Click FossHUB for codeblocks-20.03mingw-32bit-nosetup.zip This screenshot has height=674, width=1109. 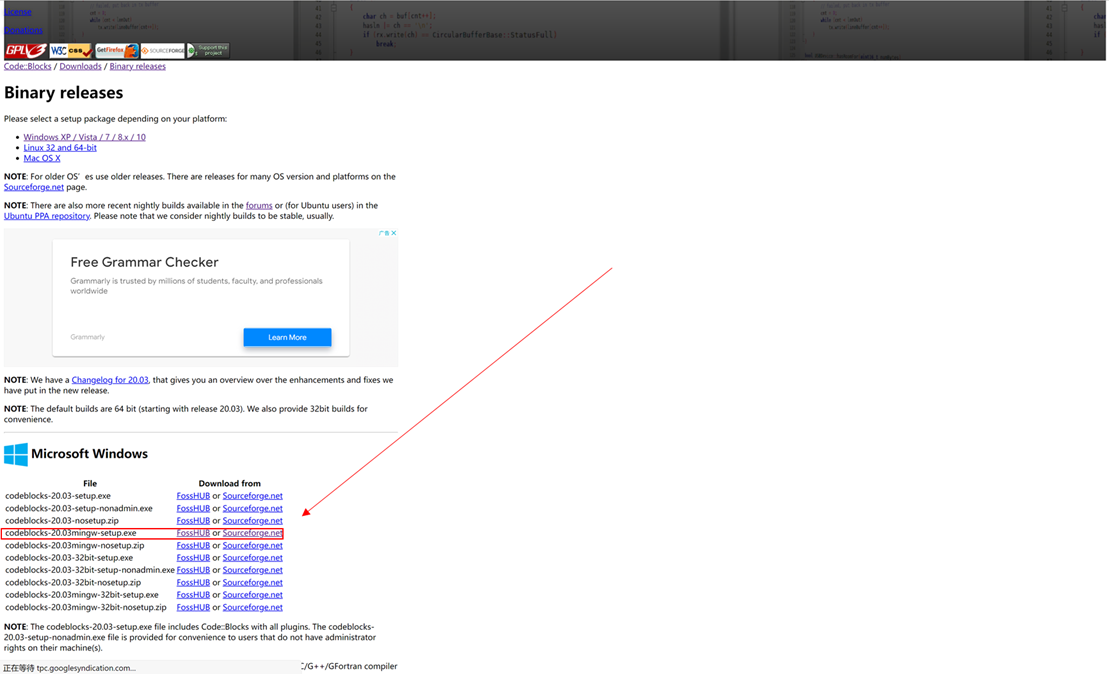point(193,608)
